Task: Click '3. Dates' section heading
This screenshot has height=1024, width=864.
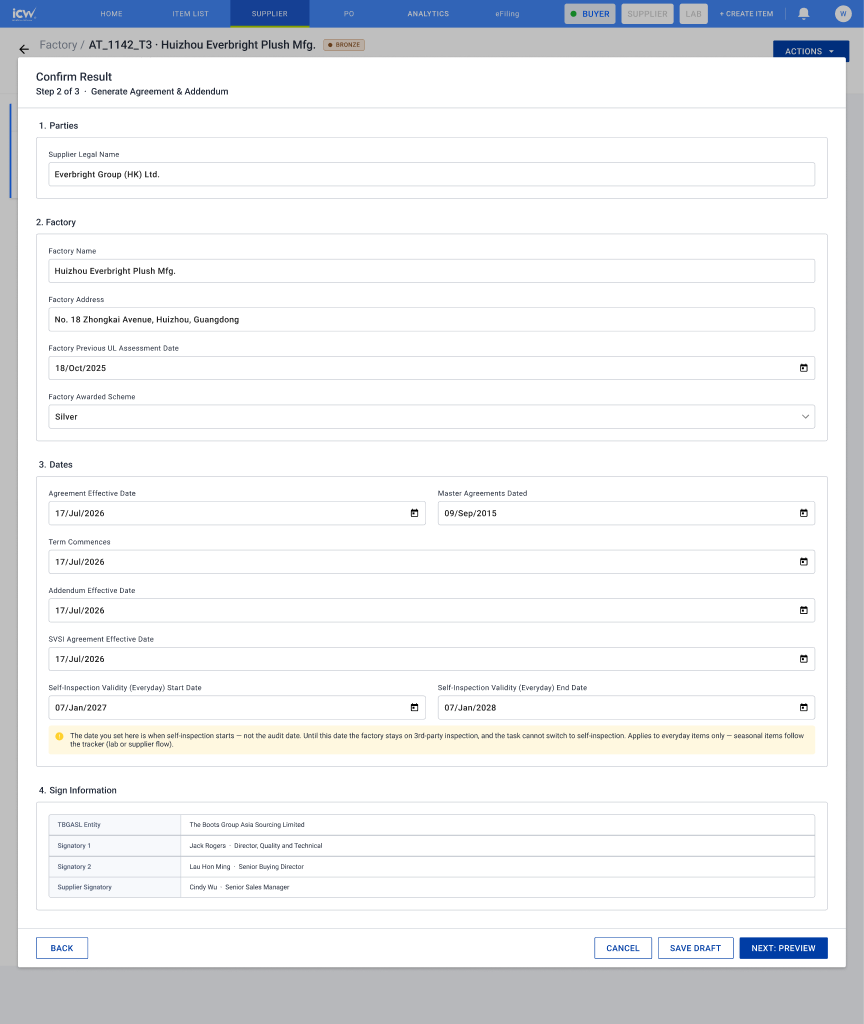Action: pyautogui.click(x=56, y=465)
